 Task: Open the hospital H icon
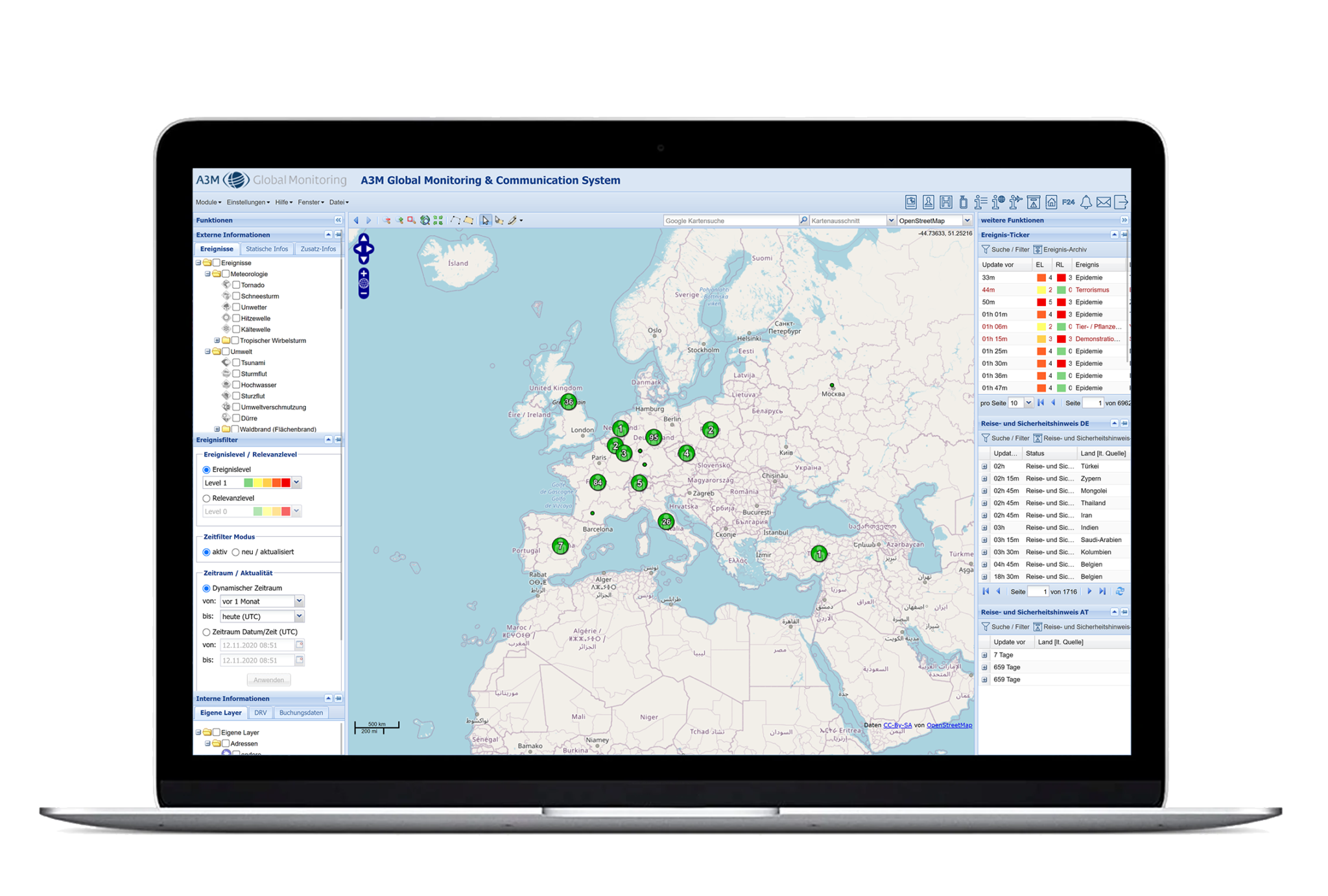pos(946,202)
